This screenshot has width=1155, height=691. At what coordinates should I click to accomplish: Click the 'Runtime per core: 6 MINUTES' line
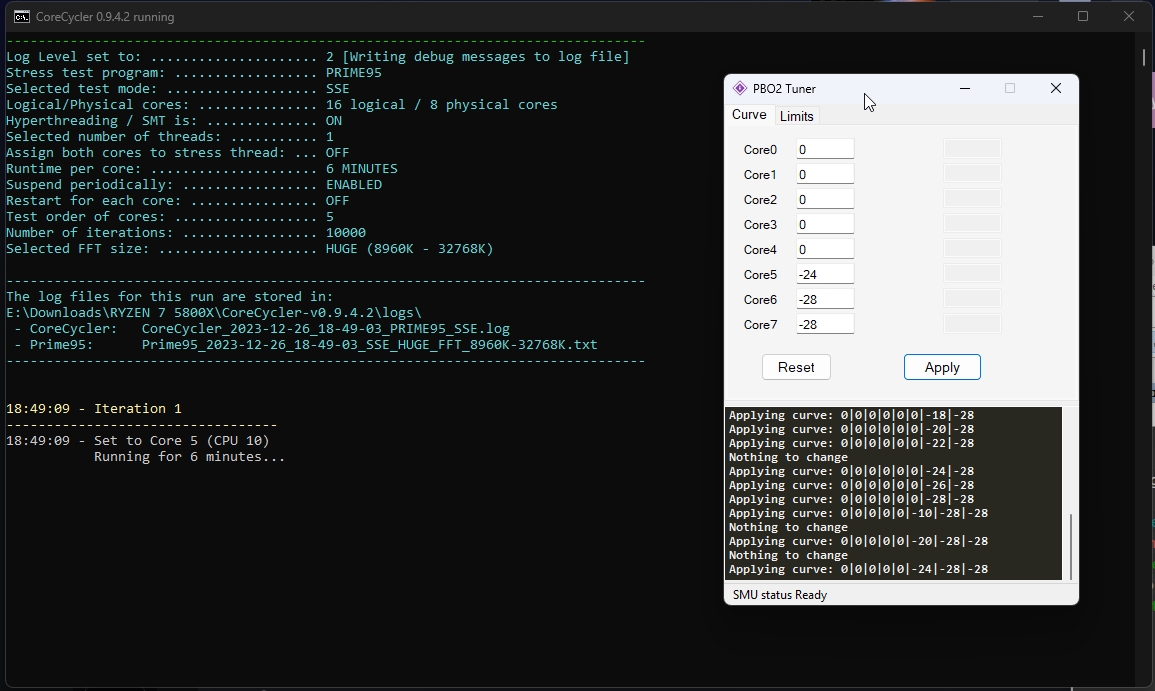(202, 169)
